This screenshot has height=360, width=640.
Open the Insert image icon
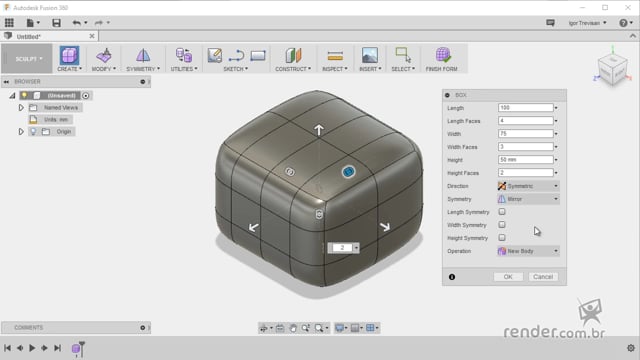pos(370,55)
